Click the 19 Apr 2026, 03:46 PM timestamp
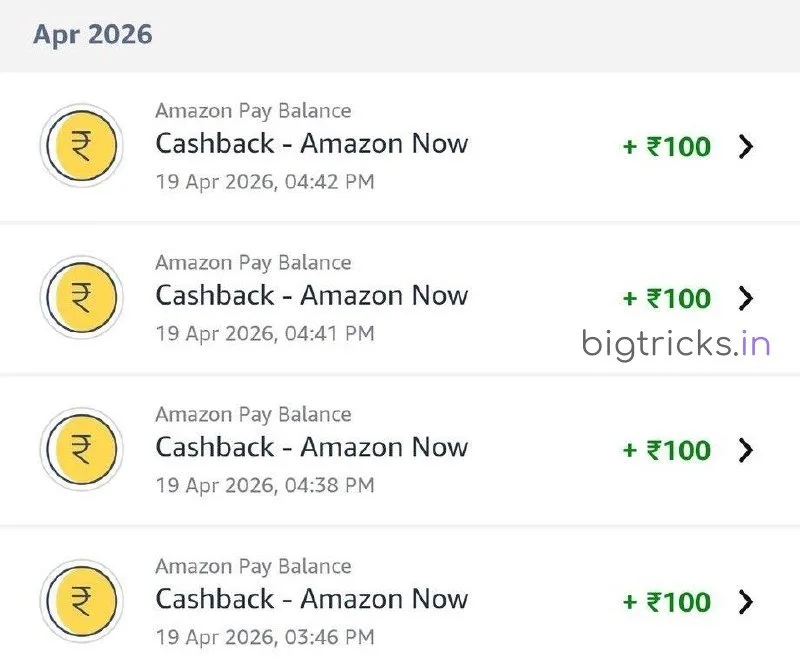800x664 pixels. (x=265, y=636)
